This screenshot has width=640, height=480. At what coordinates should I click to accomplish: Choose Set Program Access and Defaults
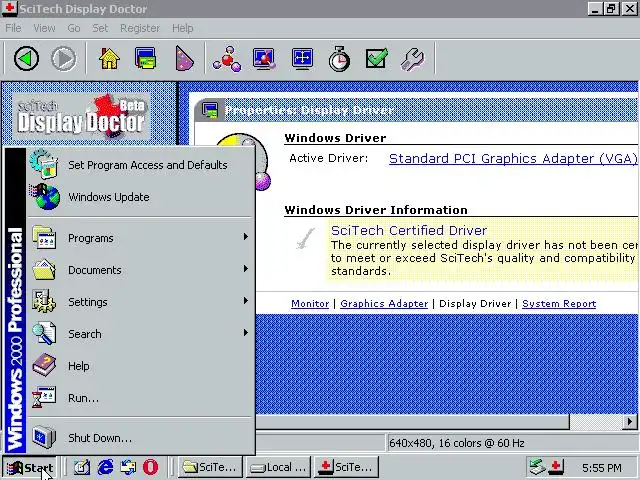[140, 165]
